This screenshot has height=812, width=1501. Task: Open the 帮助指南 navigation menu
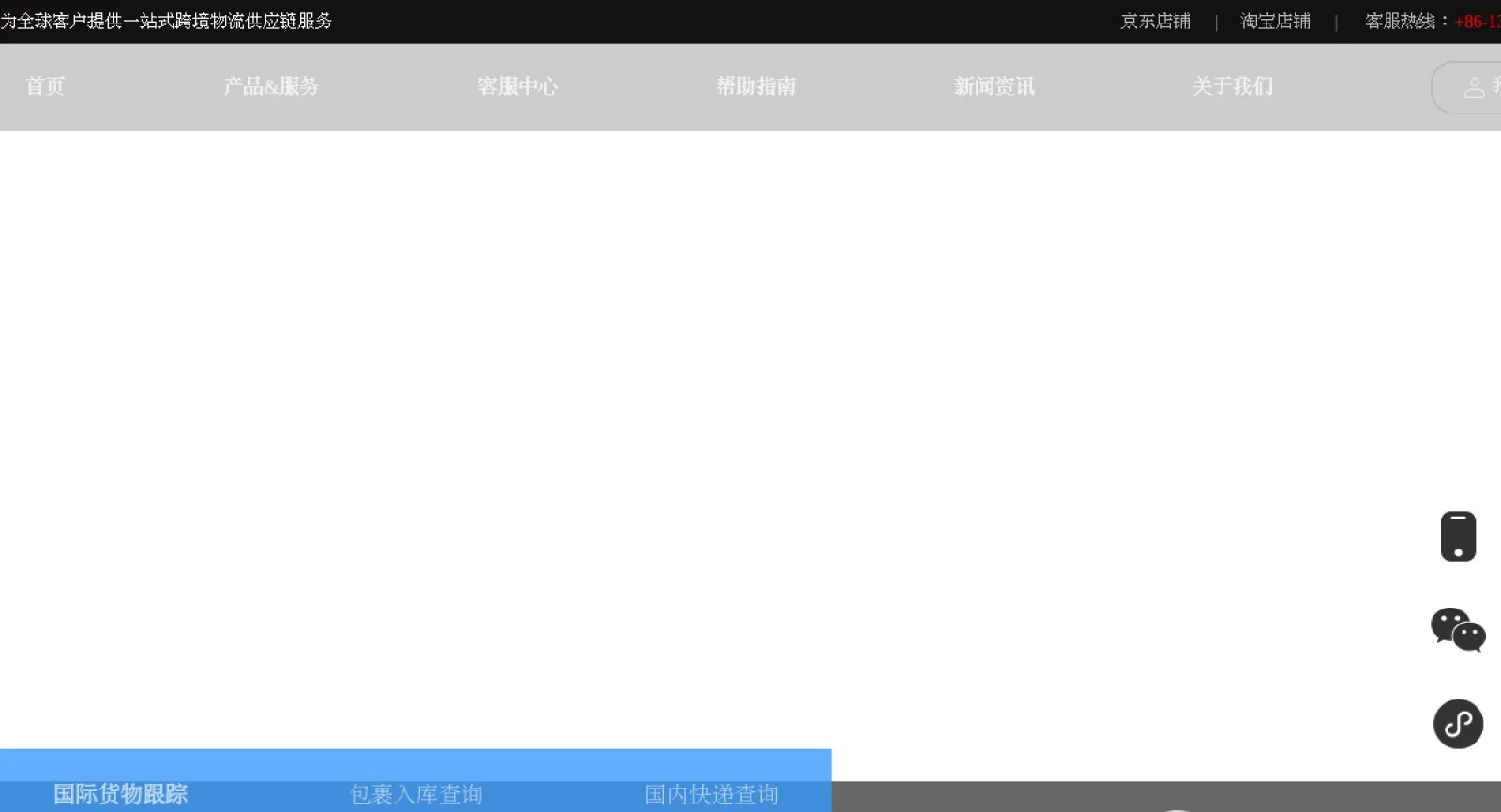coord(756,86)
